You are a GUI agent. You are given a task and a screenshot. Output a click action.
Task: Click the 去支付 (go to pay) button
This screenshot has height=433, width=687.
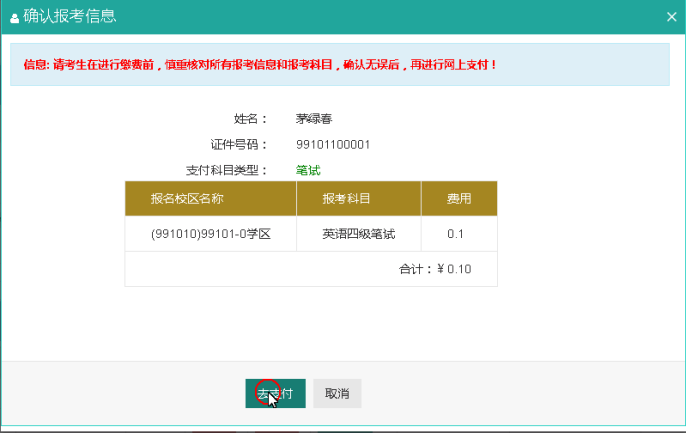[x=275, y=393]
